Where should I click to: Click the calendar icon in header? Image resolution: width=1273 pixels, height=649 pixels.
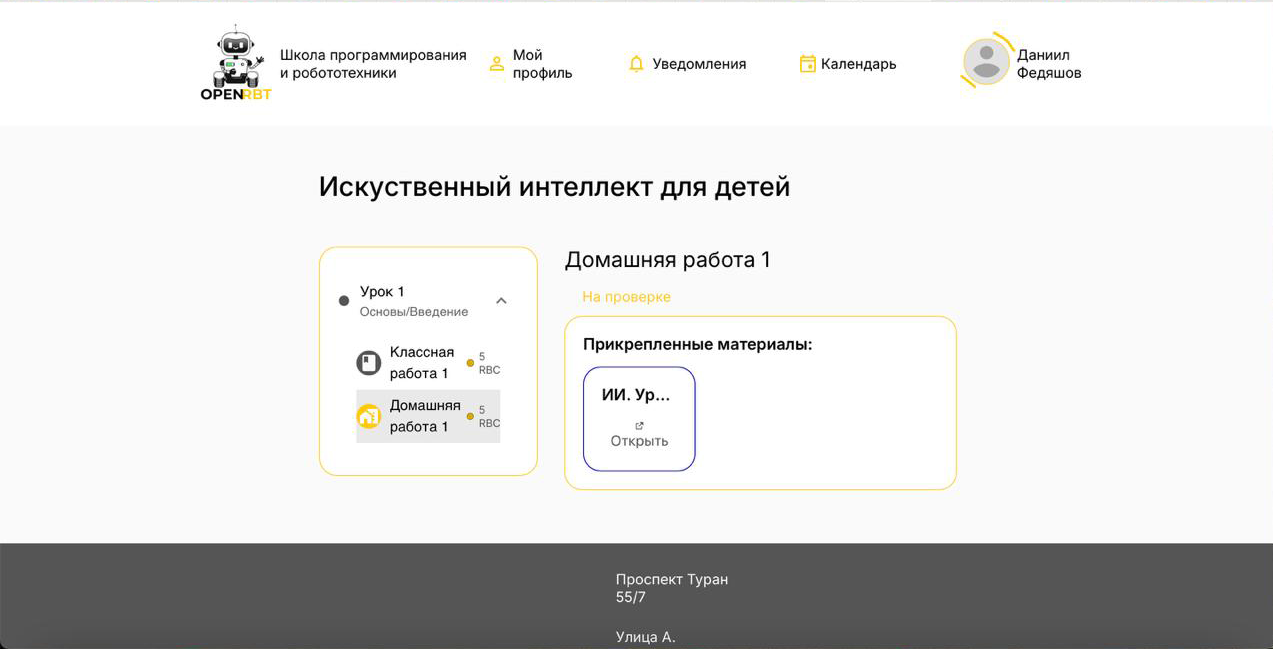click(807, 64)
